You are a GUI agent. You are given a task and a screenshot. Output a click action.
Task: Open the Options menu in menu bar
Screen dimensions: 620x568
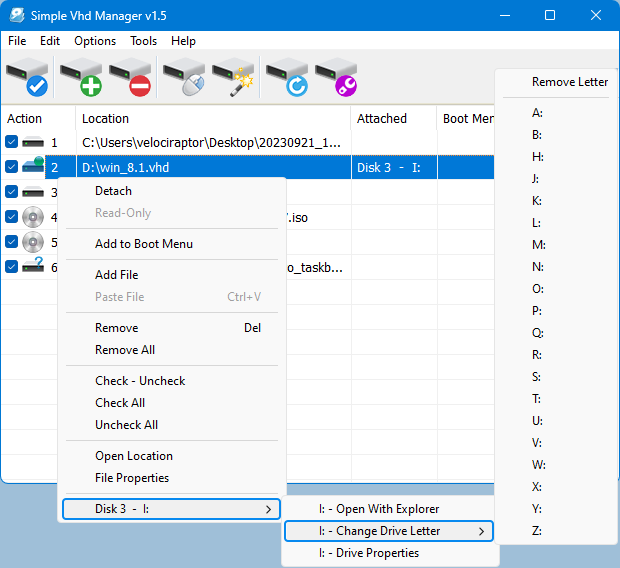coord(95,41)
